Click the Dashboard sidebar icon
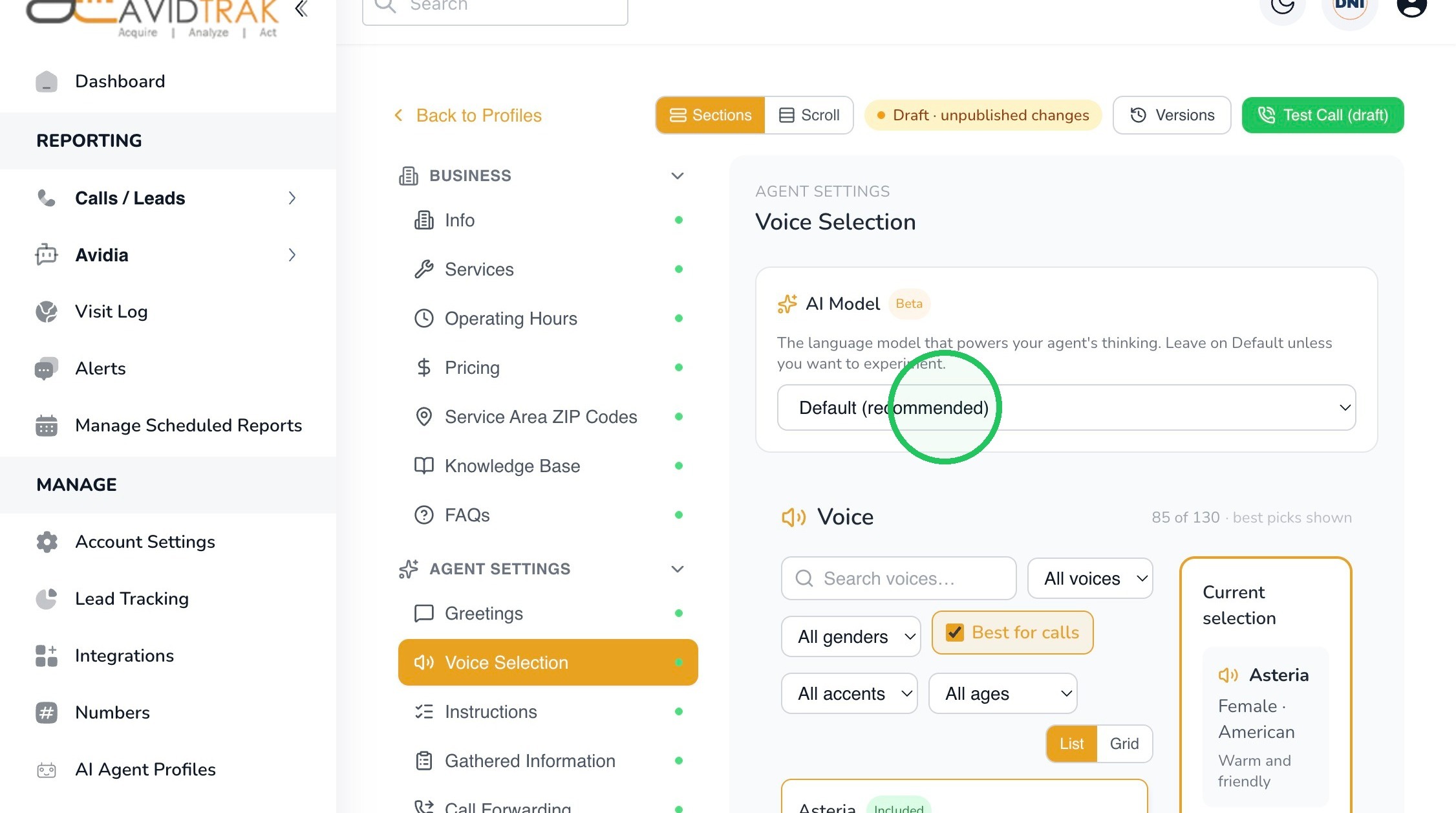The width and height of the screenshot is (1456, 813). pos(47,81)
